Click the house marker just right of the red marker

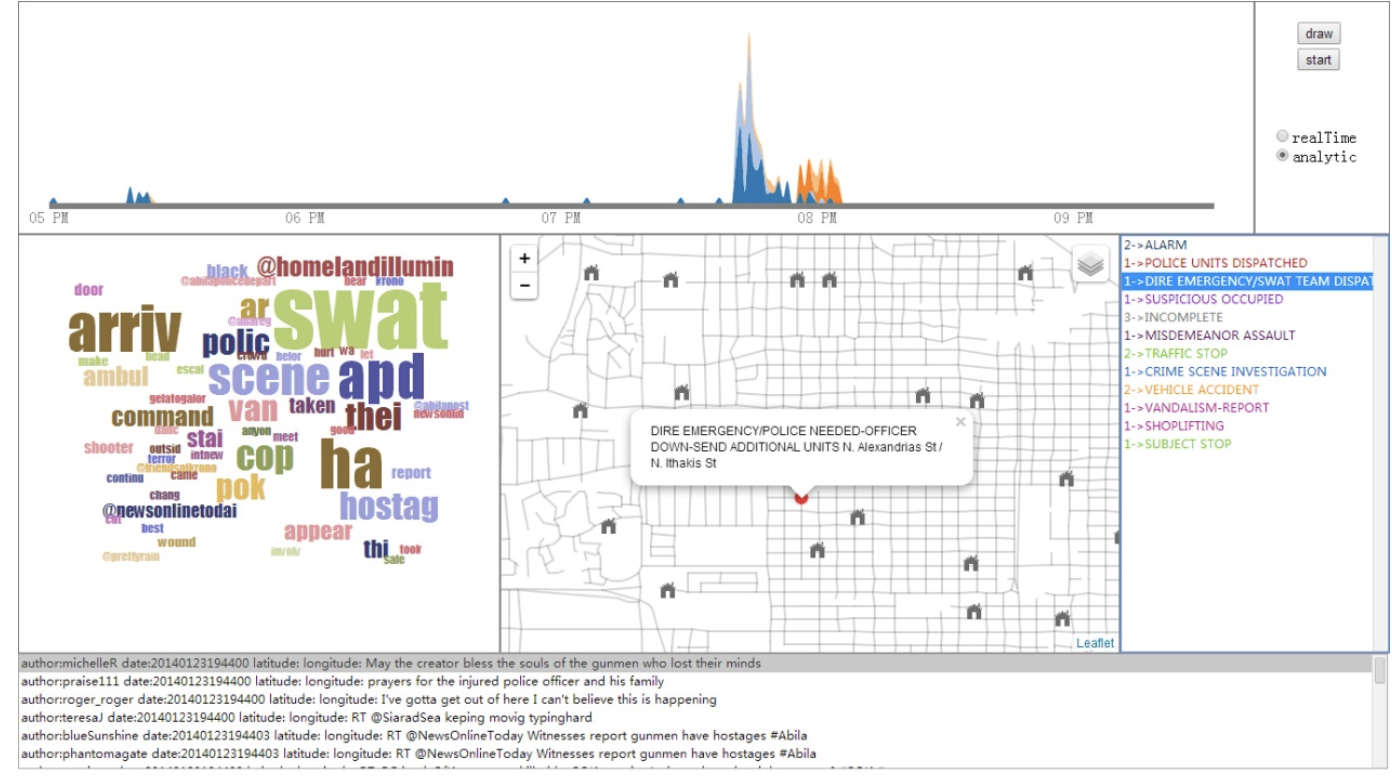[857, 517]
